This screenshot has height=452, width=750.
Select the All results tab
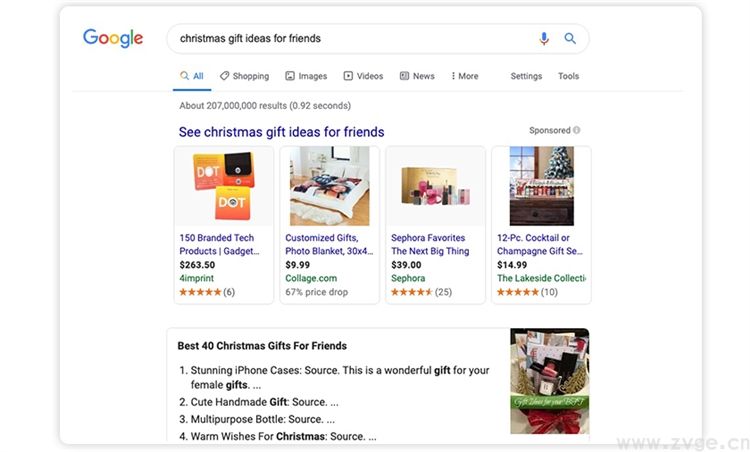pos(191,76)
